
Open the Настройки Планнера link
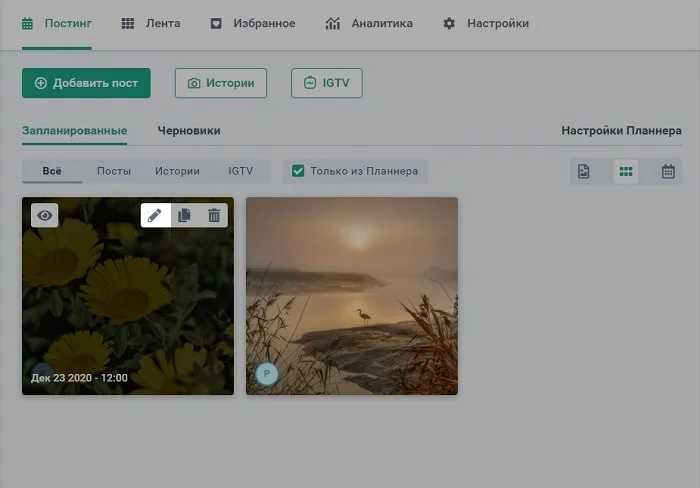[x=621, y=131]
